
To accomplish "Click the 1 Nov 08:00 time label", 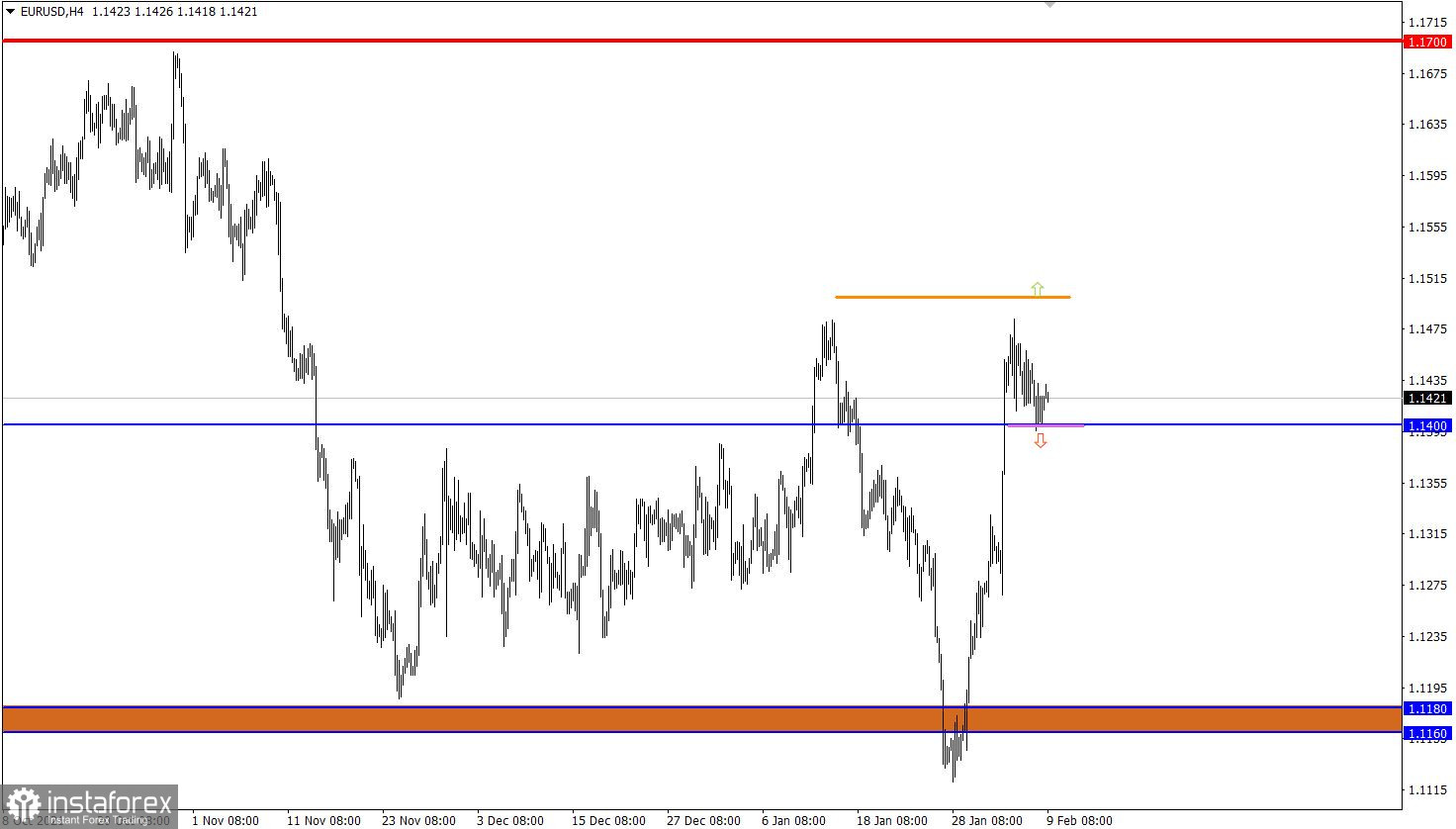I will 226,820.
